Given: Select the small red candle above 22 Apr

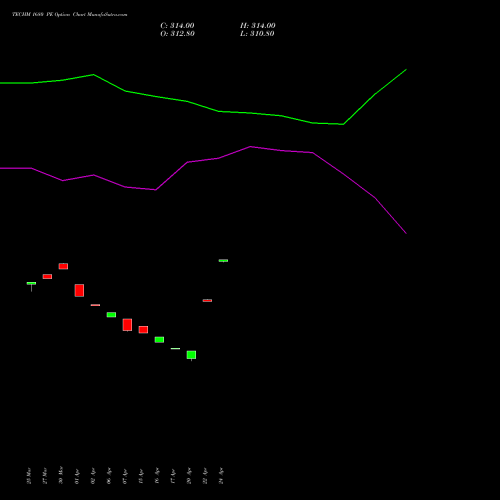Looking at the screenshot, I should tap(207, 300).
